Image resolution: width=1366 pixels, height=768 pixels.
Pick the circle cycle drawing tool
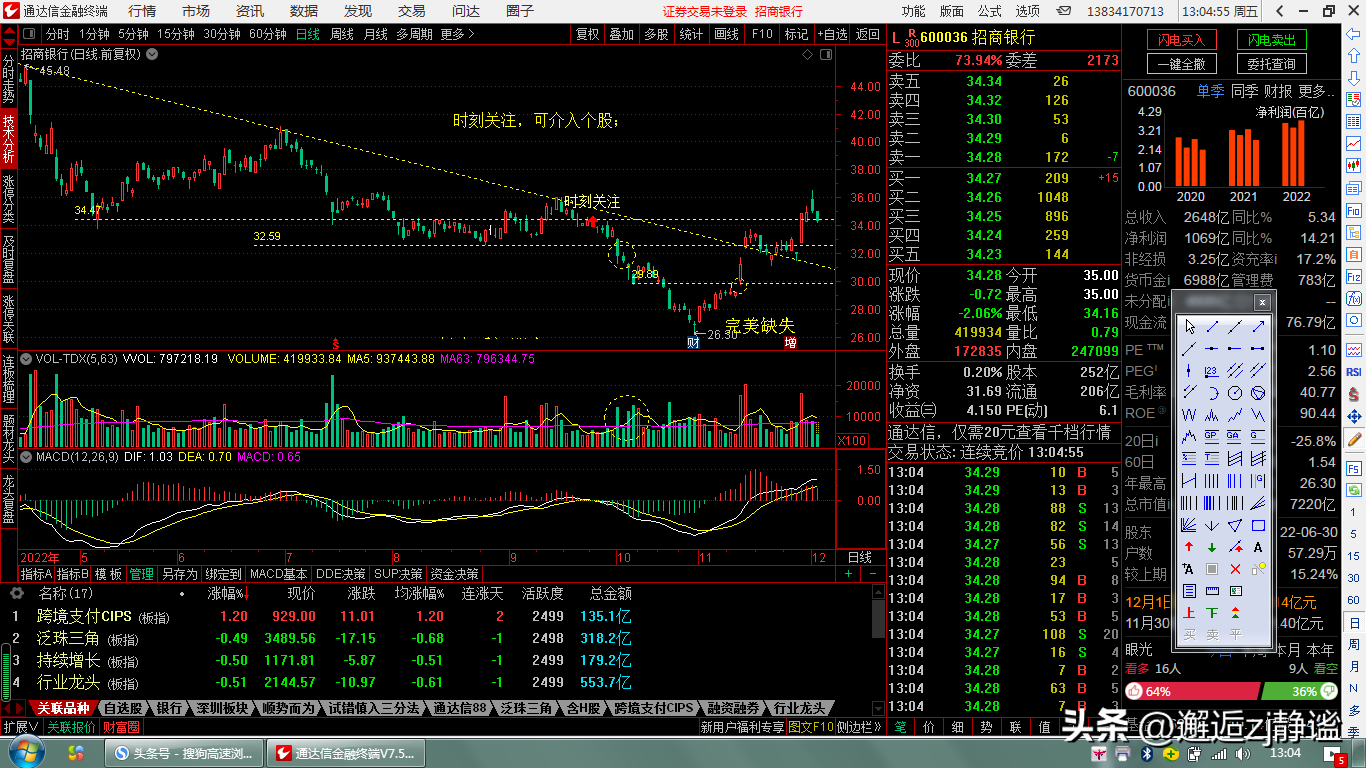pos(1235,392)
